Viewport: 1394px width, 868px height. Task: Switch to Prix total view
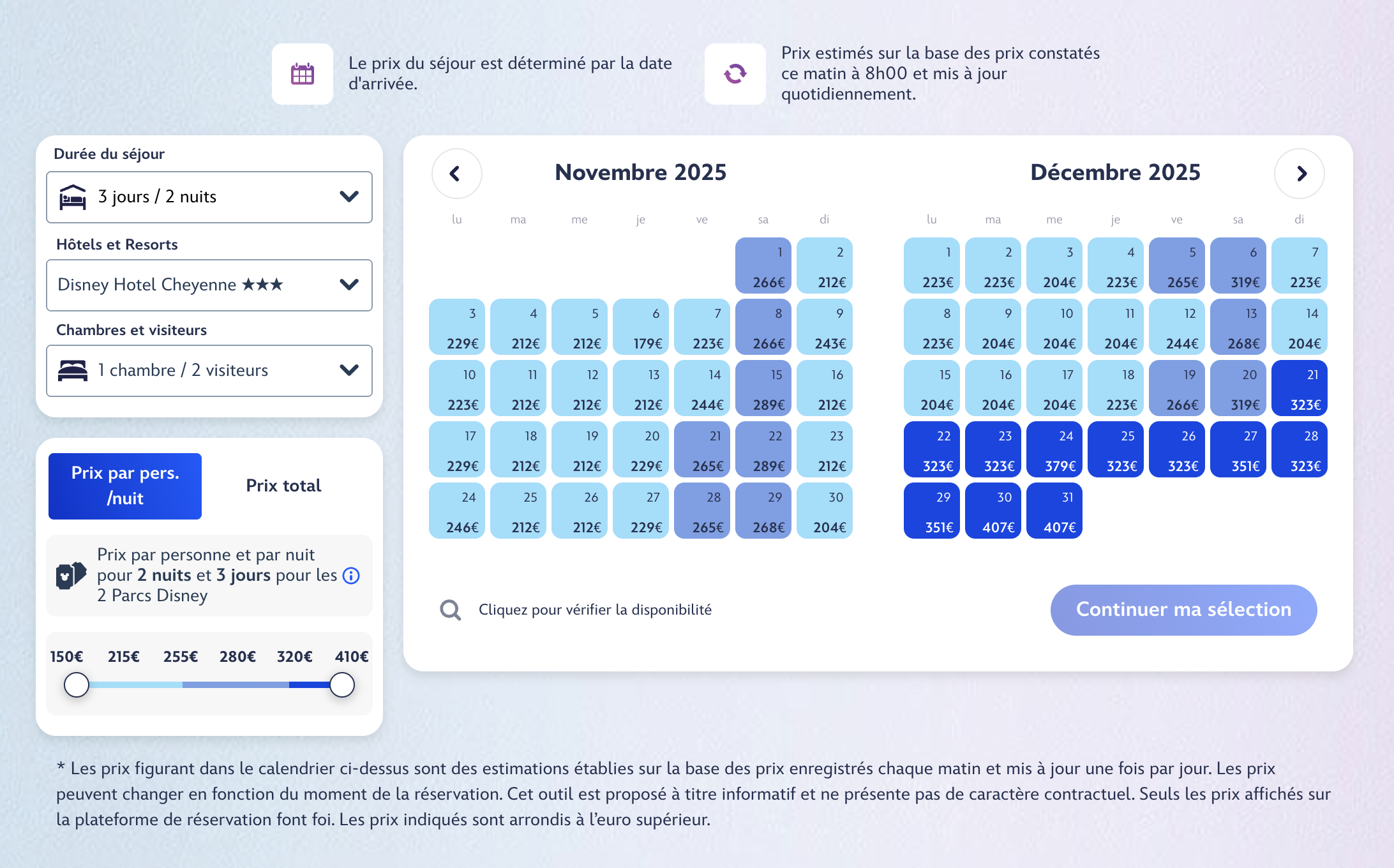click(x=283, y=486)
